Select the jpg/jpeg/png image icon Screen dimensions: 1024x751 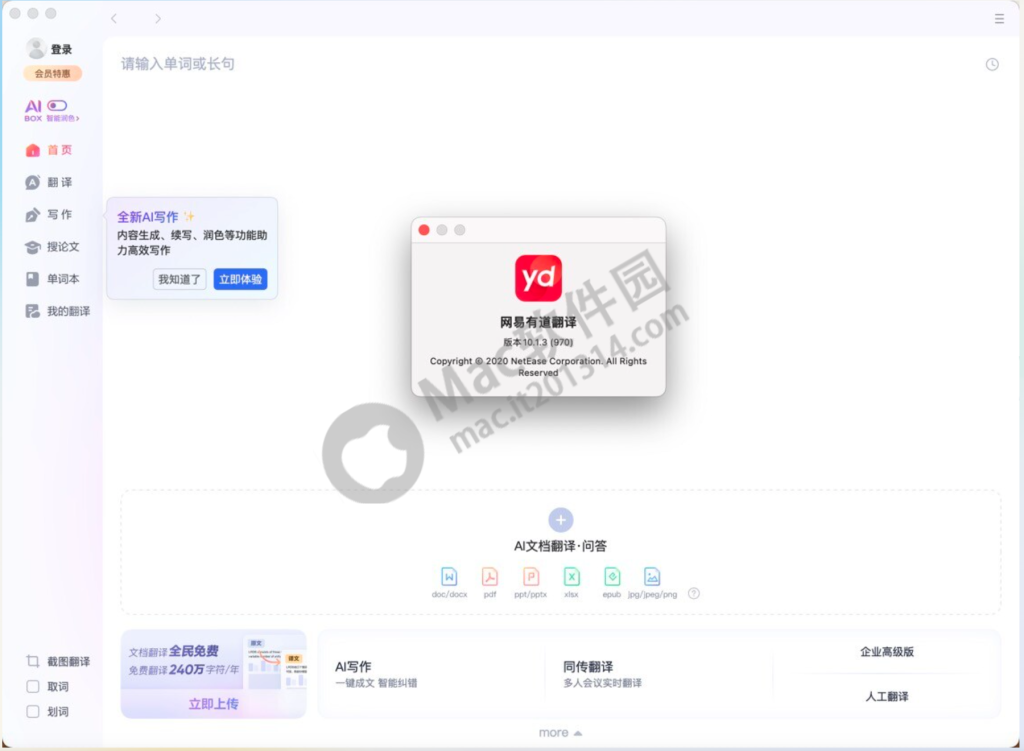[x=652, y=577]
